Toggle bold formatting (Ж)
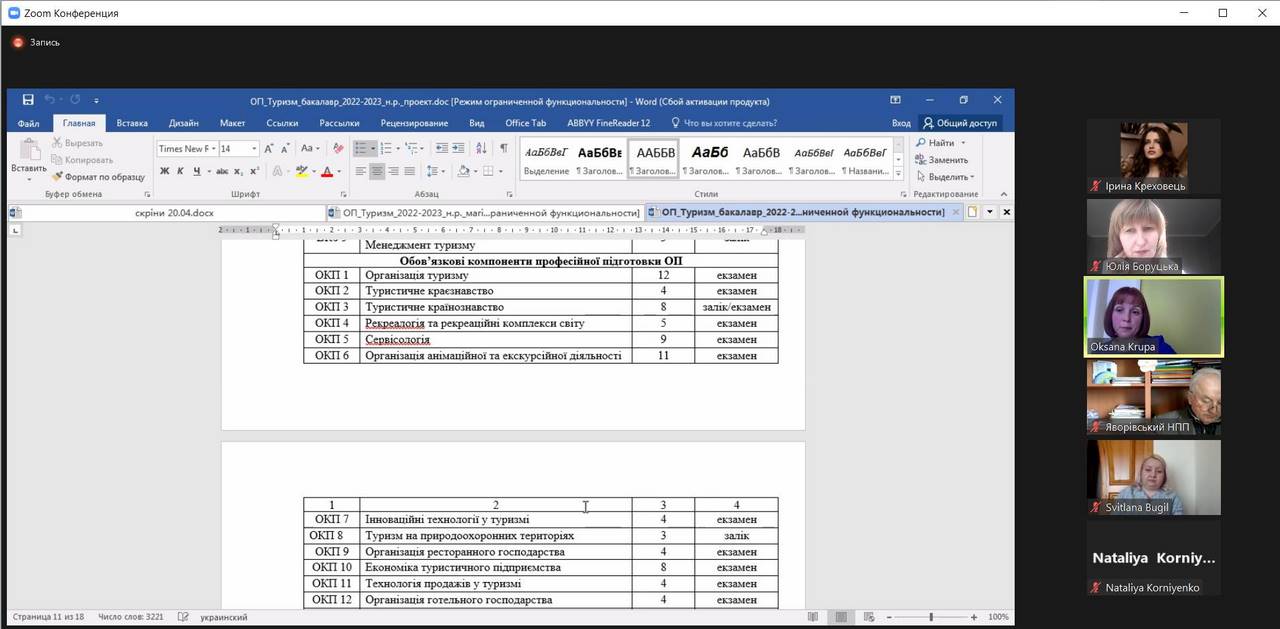The height and width of the screenshot is (629, 1280). 166,172
